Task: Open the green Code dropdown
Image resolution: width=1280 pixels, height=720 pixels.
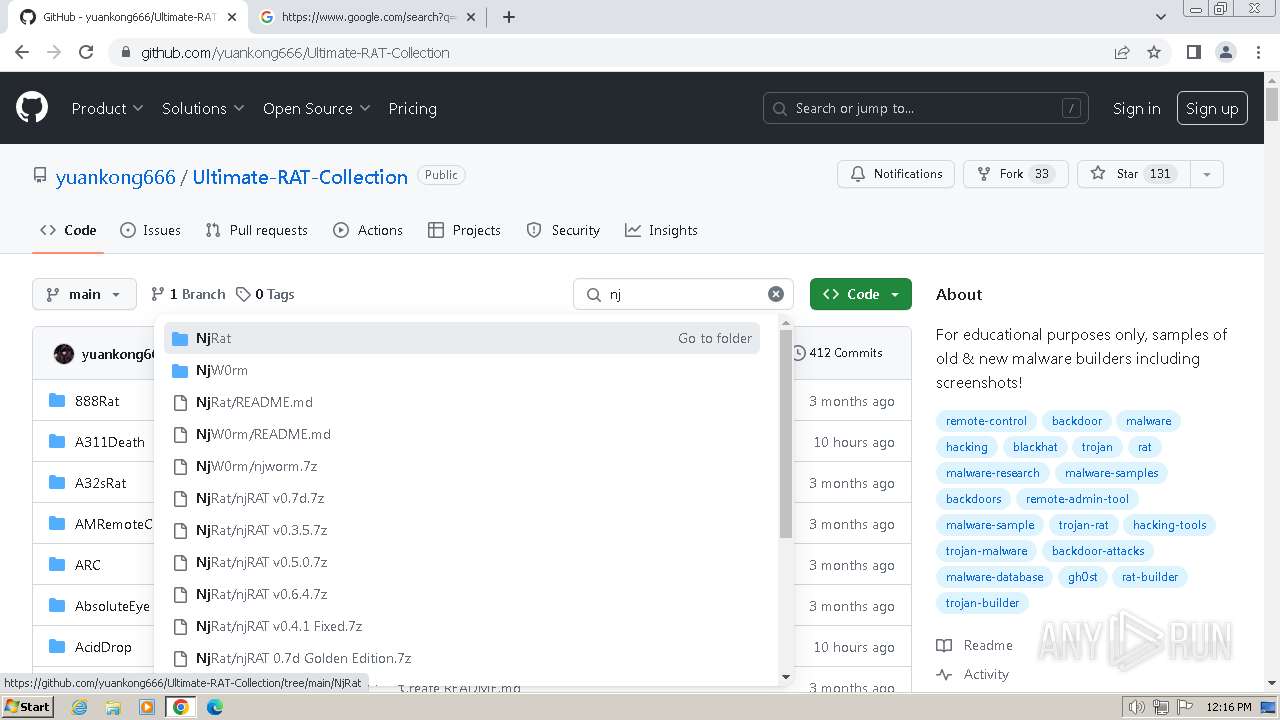Action: (x=861, y=294)
